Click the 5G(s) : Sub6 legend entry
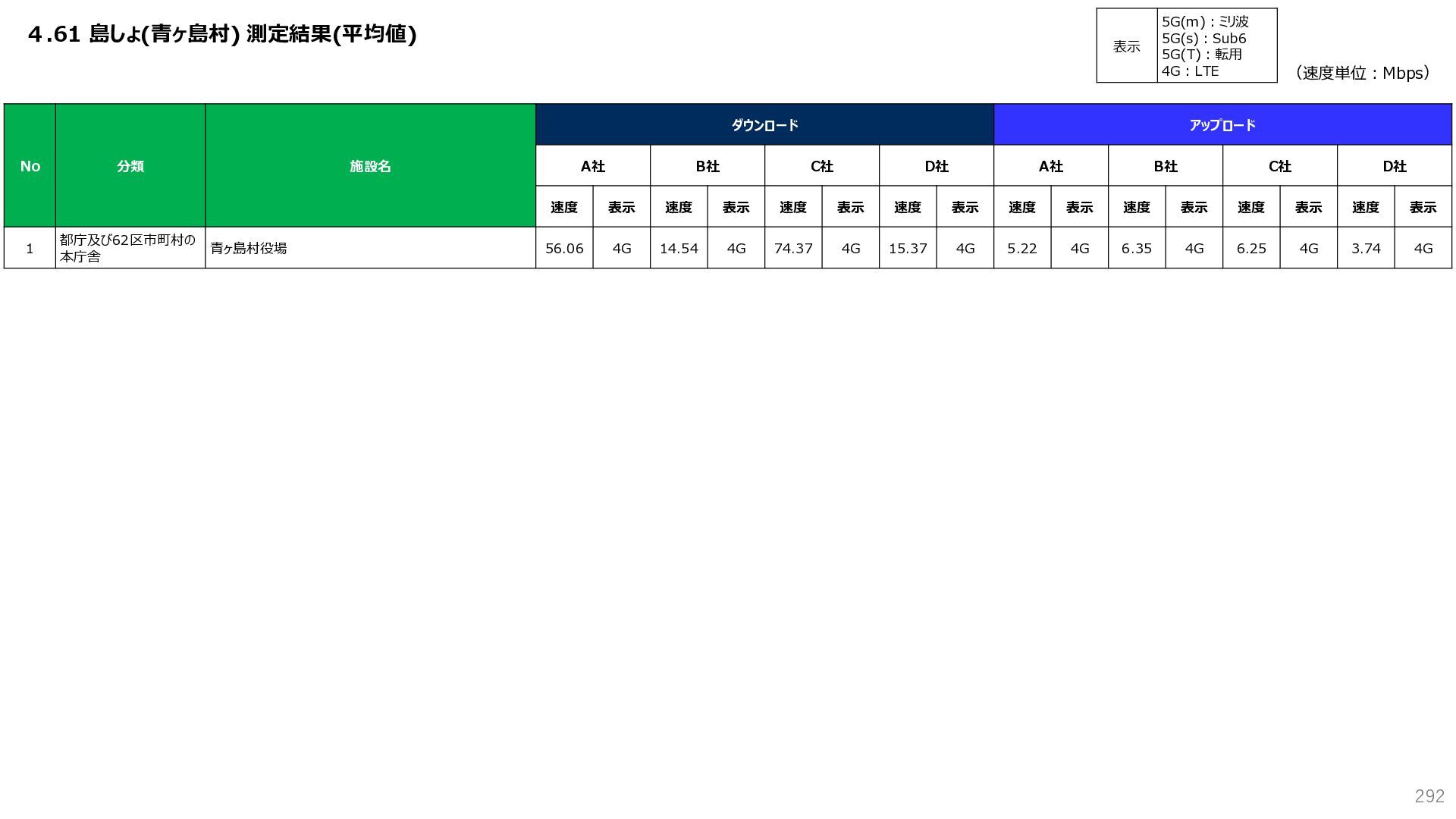This screenshot has height=819, width=1456. pyautogui.click(x=1203, y=39)
